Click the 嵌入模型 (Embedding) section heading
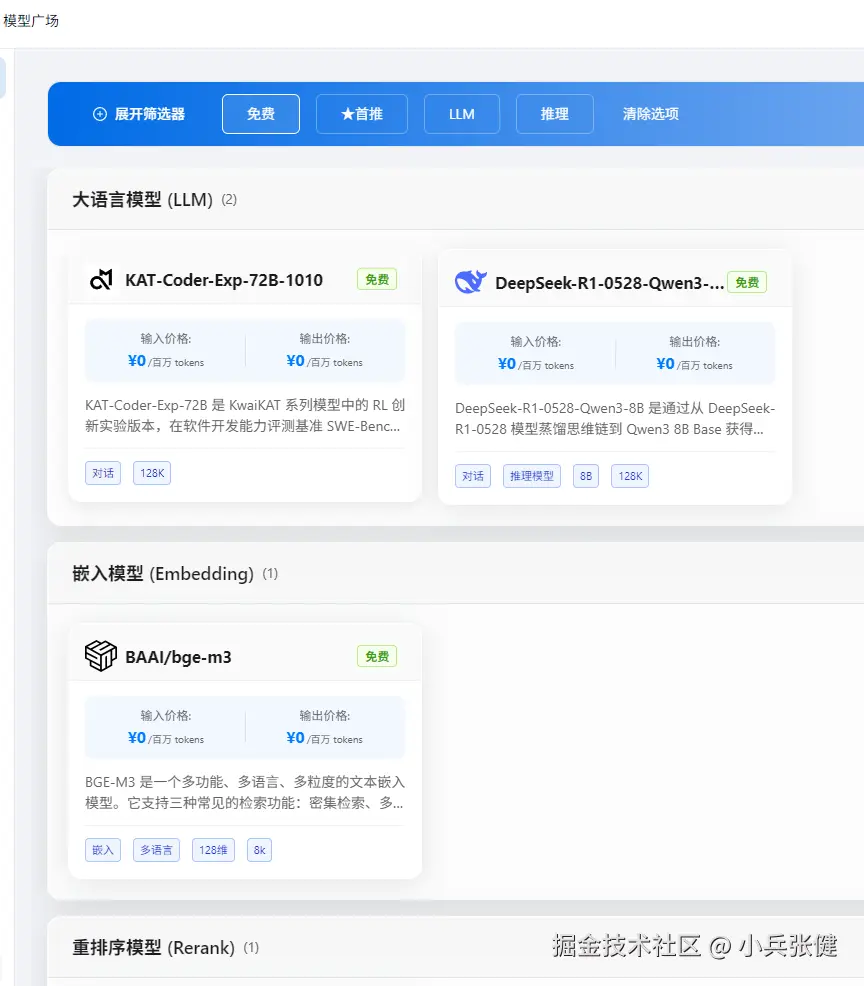The height and width of the screenshot is (986, 864). (163, 573)
